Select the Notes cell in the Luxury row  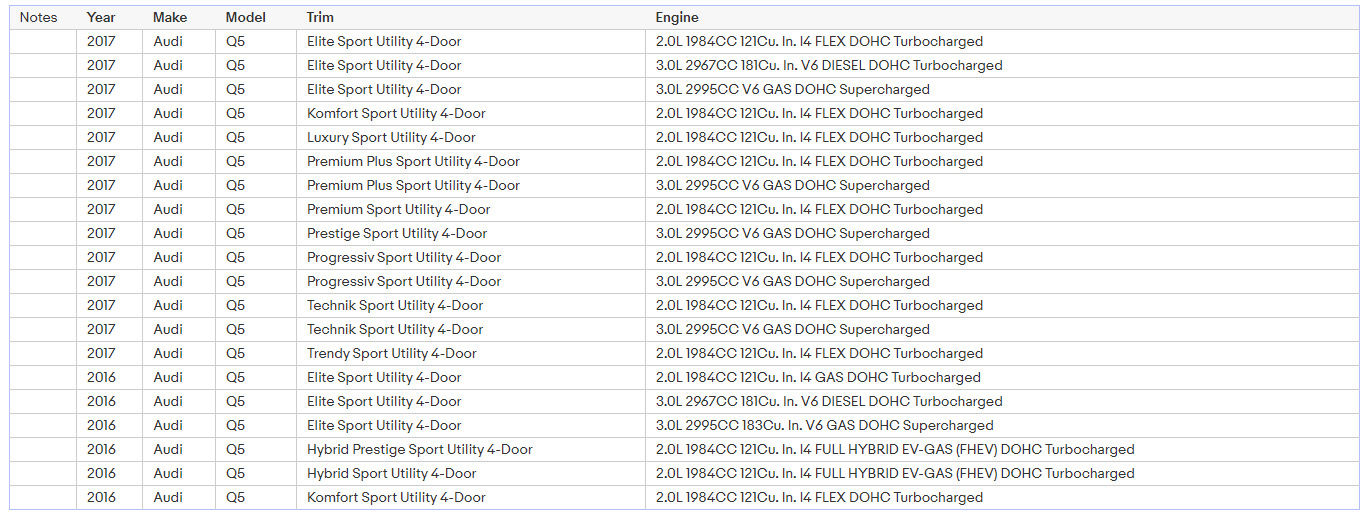click(x=43, y=137)
